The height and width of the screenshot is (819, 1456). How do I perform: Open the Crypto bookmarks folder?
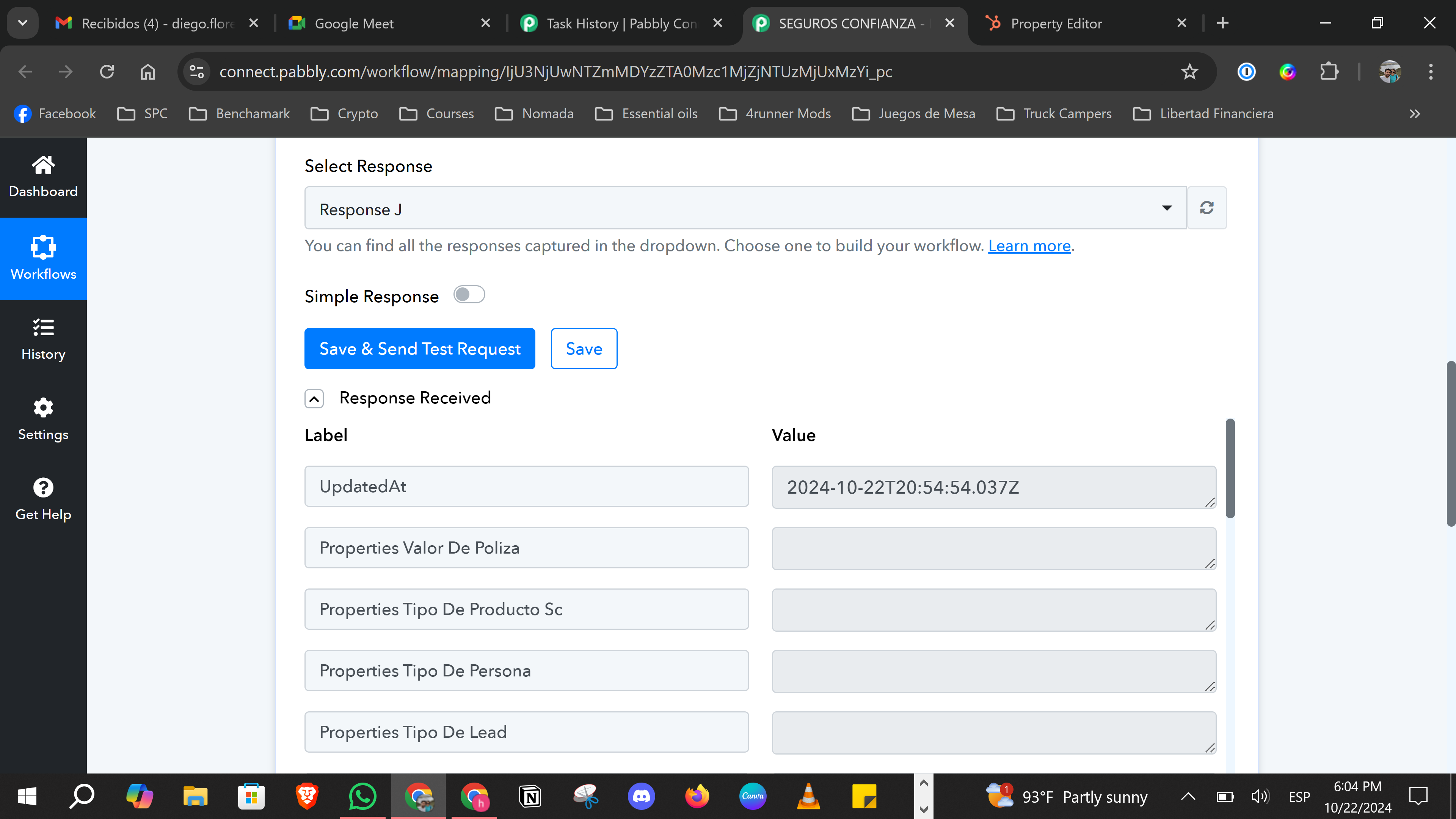coord(344,114)
